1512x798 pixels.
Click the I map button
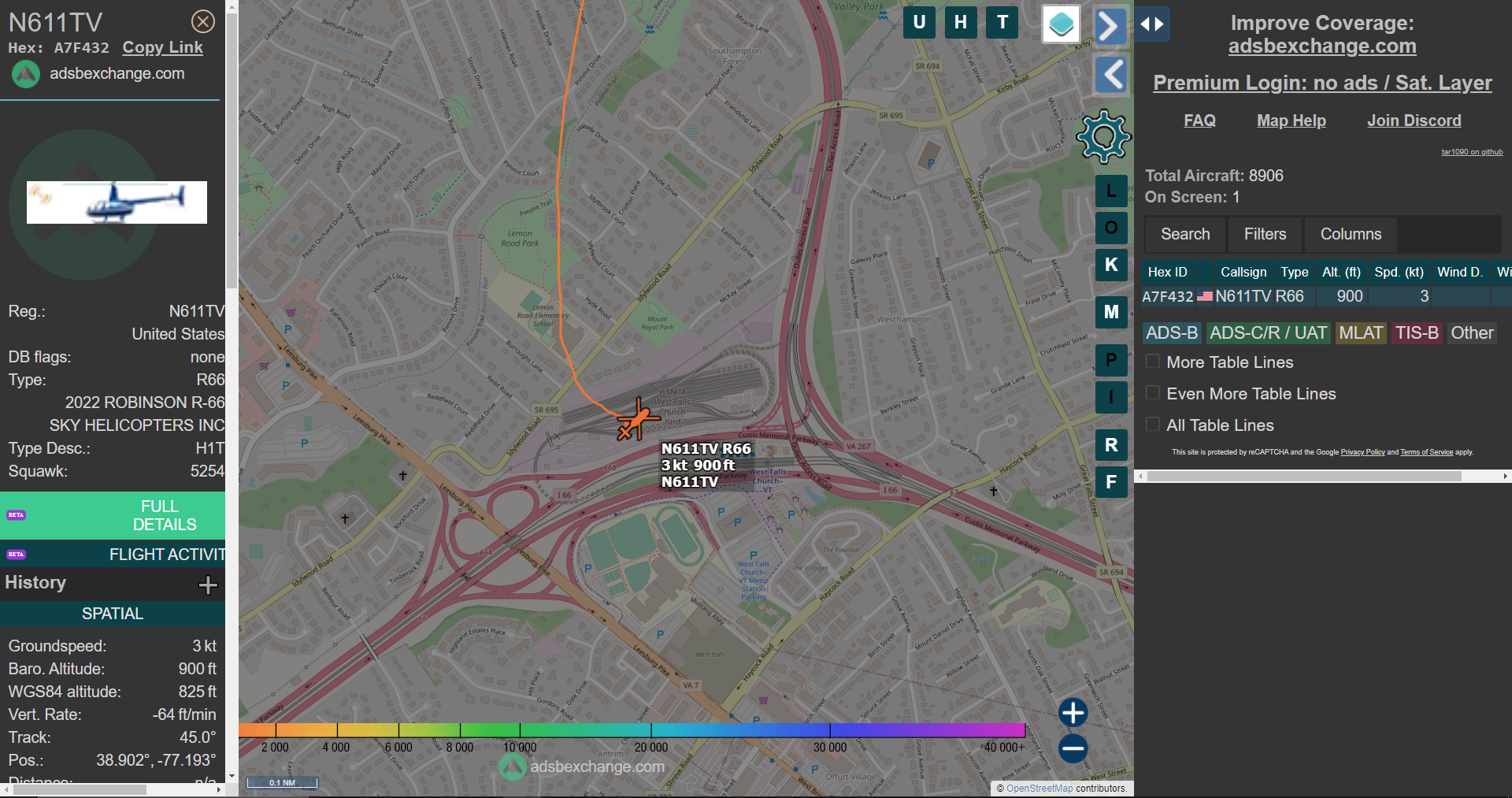point(1111,397)
